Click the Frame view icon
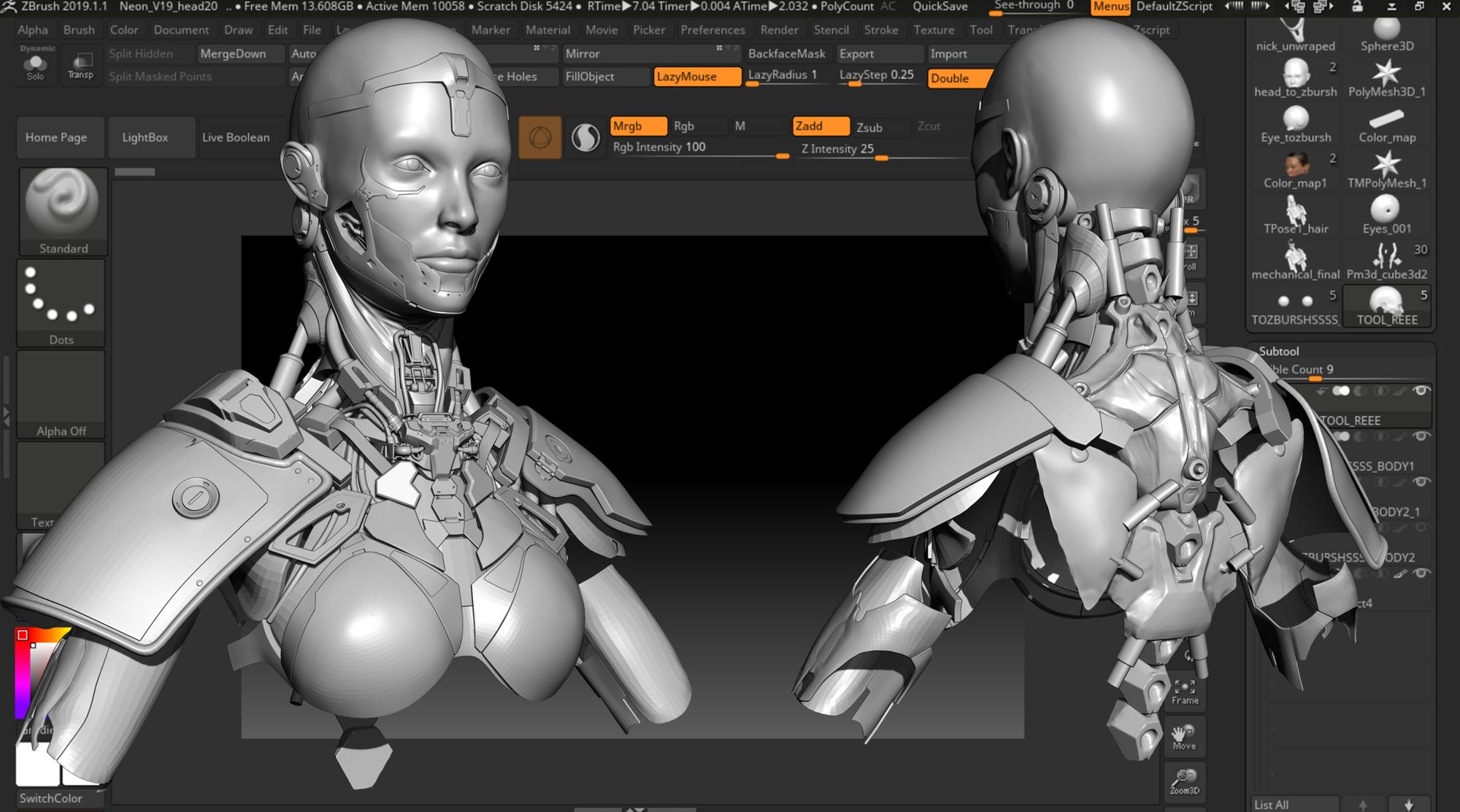This screenshot has height=812, width=1460. coord(1185,692)
